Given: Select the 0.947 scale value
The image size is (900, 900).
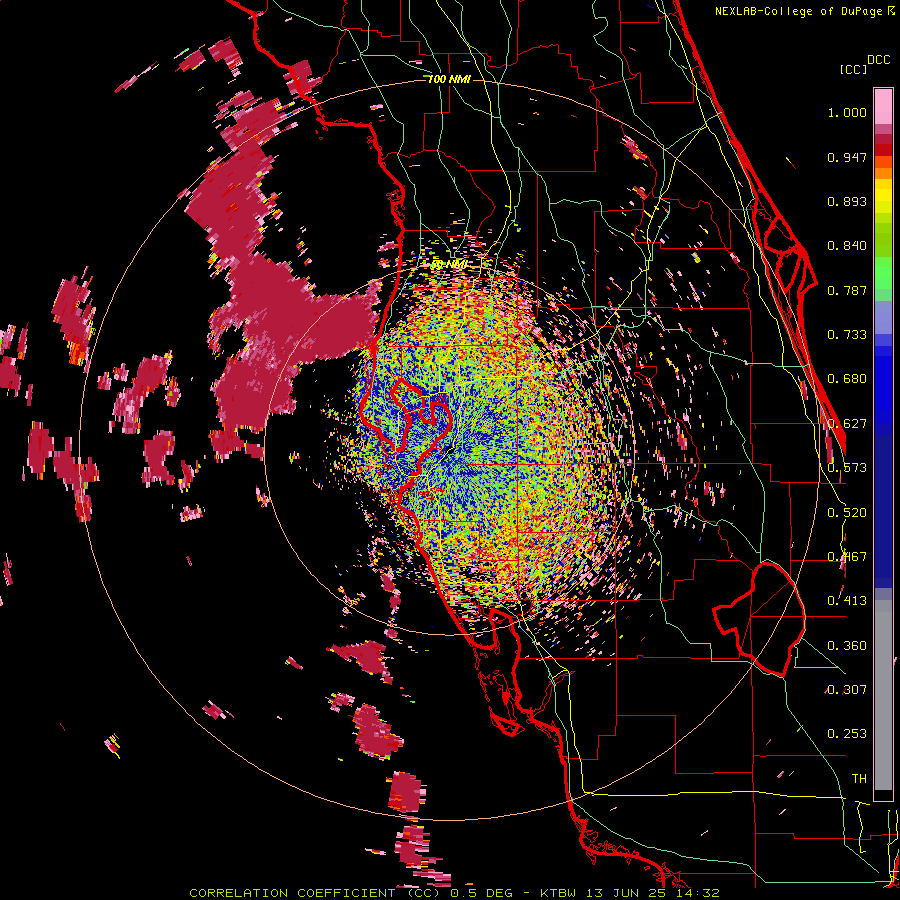Looking at the screenshot, I should (x=847, y=157).
